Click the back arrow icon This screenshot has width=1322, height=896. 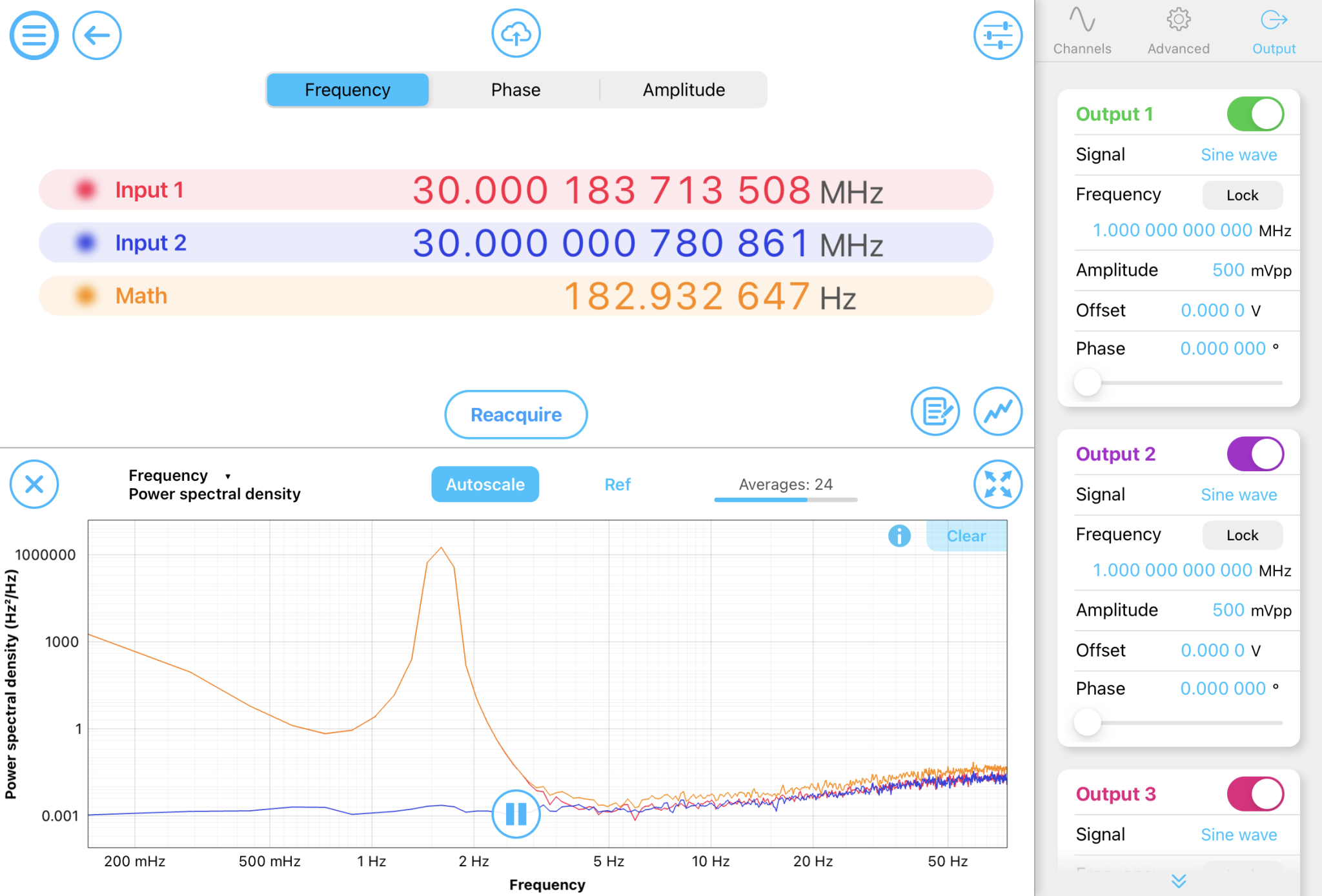tap(97, 36)
